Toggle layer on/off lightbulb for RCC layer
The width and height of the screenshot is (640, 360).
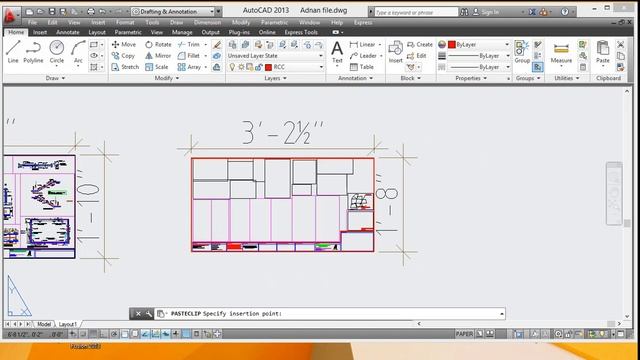(x=232, y=67)
